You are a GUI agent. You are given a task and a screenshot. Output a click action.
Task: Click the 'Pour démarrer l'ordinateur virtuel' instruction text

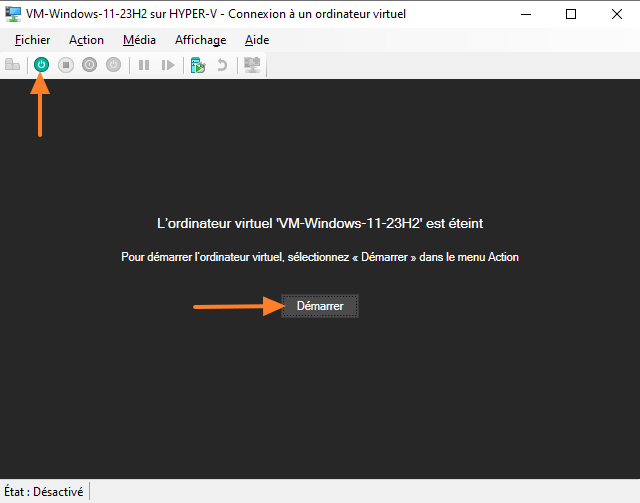[x=320, y=257]
